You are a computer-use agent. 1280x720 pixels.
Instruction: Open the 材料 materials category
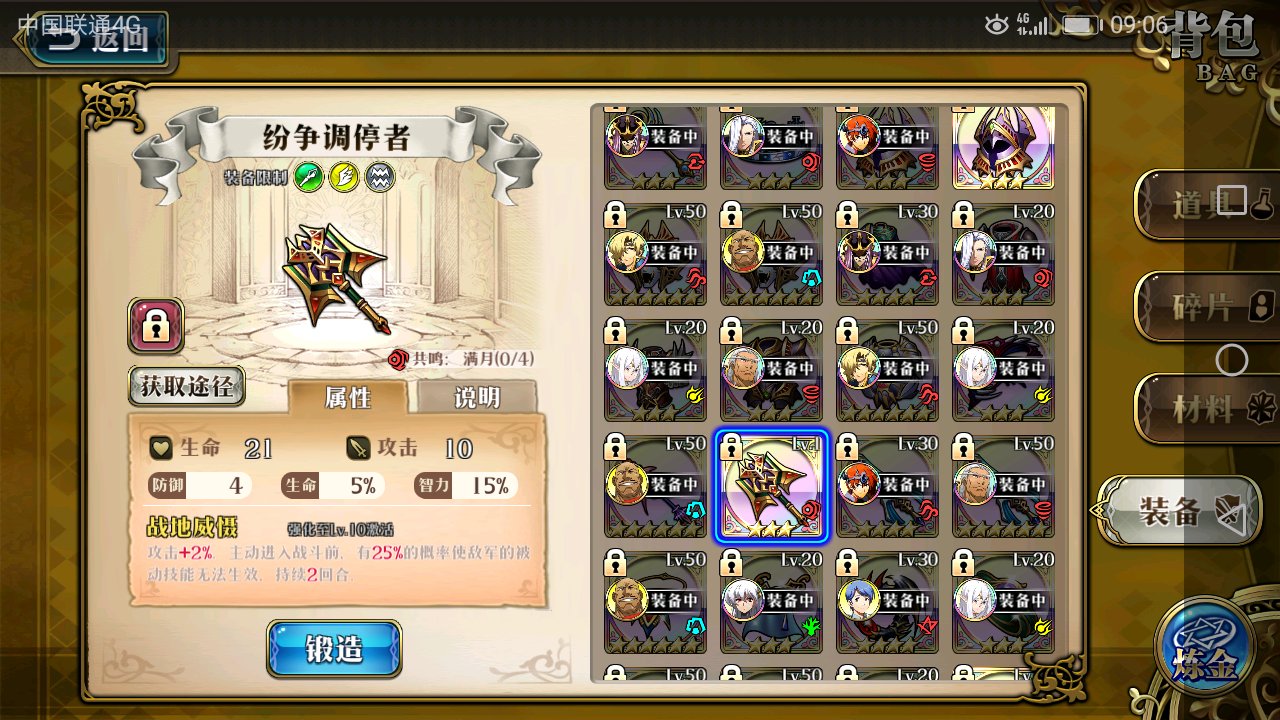pos(1208,408)
